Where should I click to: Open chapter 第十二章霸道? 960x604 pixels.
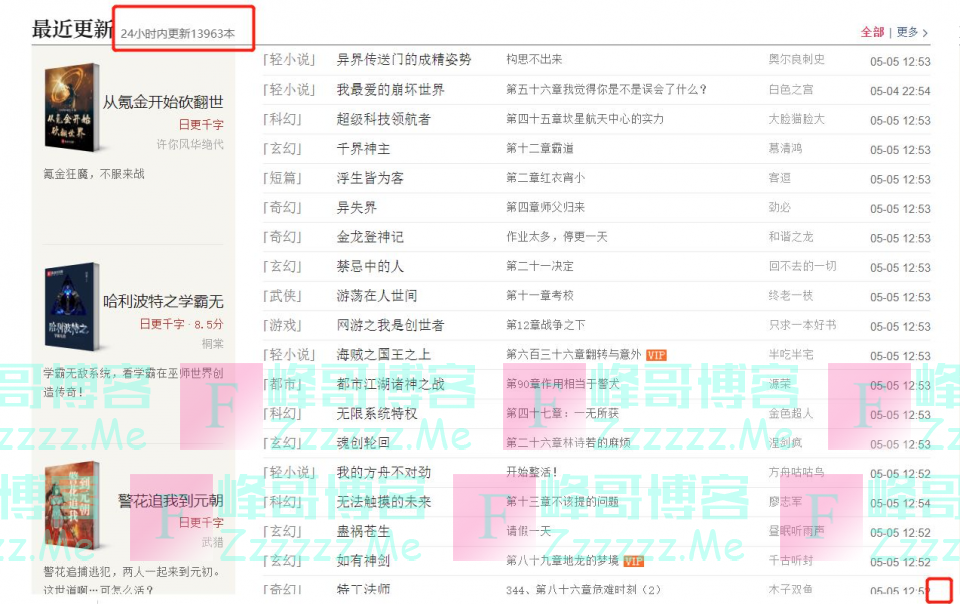(539, 149)
